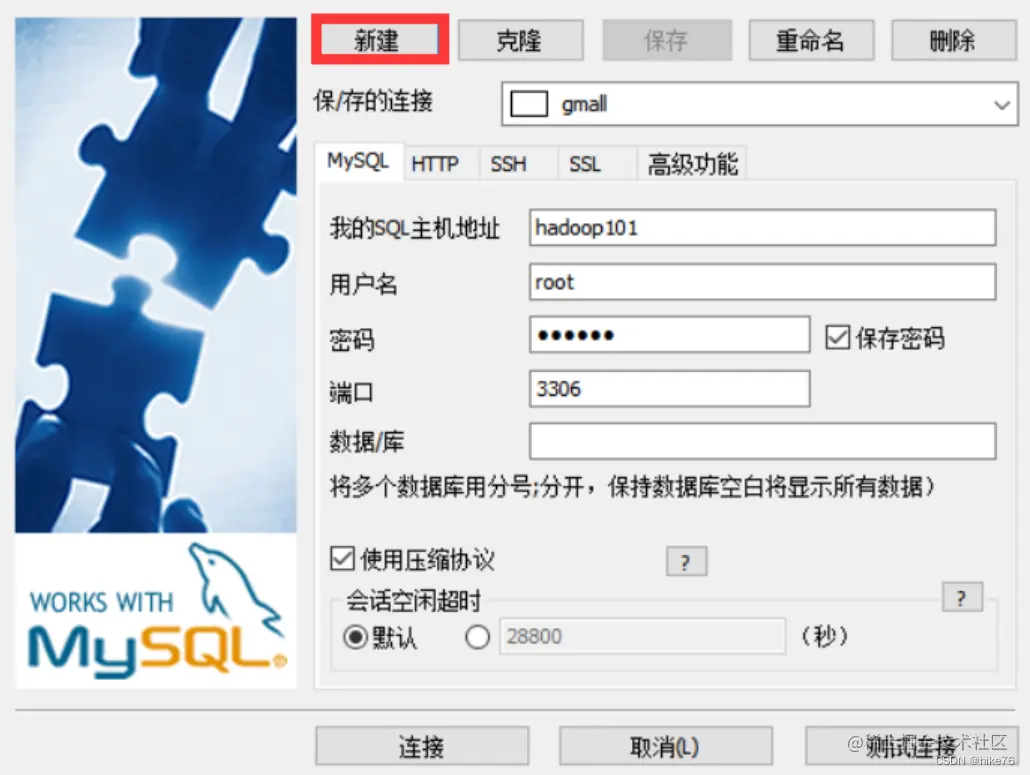This screenshot has width=1030, height=775.
Task: Click the port field showing 3306
Action: (x=669, y=389)
